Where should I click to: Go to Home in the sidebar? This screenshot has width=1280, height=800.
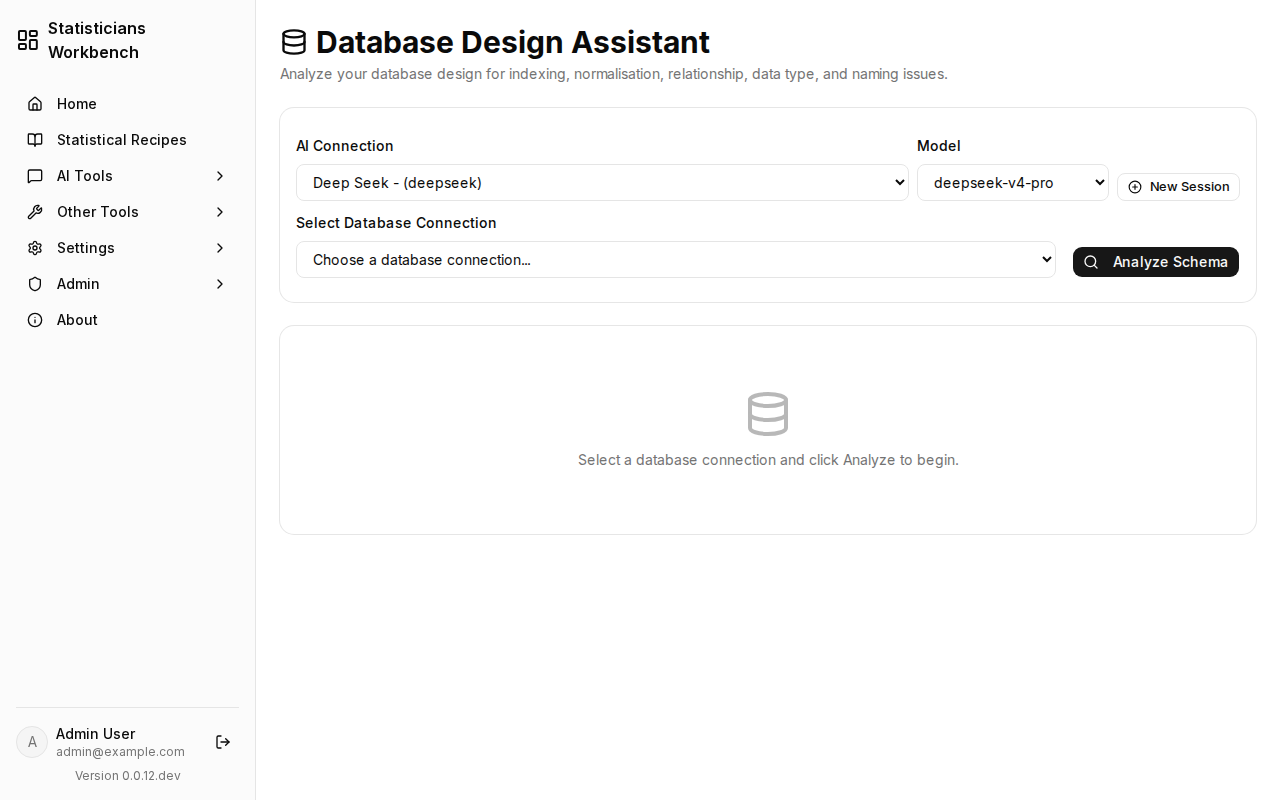coord(128,104)
